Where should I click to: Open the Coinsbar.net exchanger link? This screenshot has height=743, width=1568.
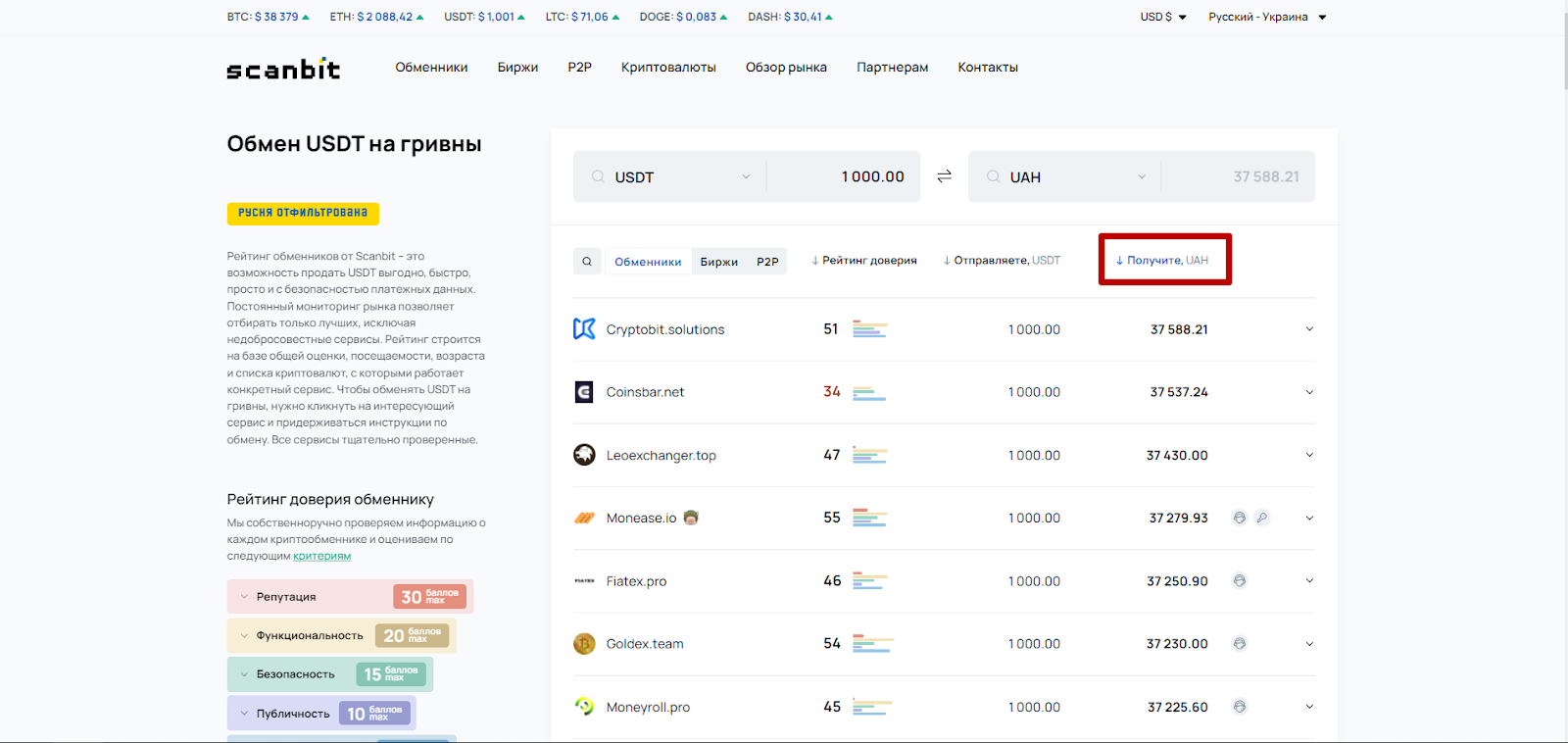[x=645, y=392]
